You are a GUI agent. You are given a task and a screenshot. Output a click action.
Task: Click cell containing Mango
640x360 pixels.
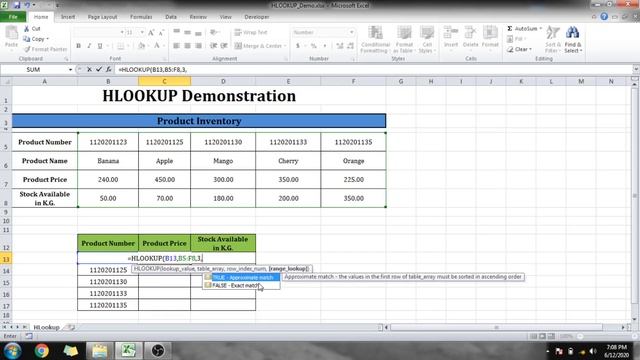pyautogui.click(x=223, y=161)
